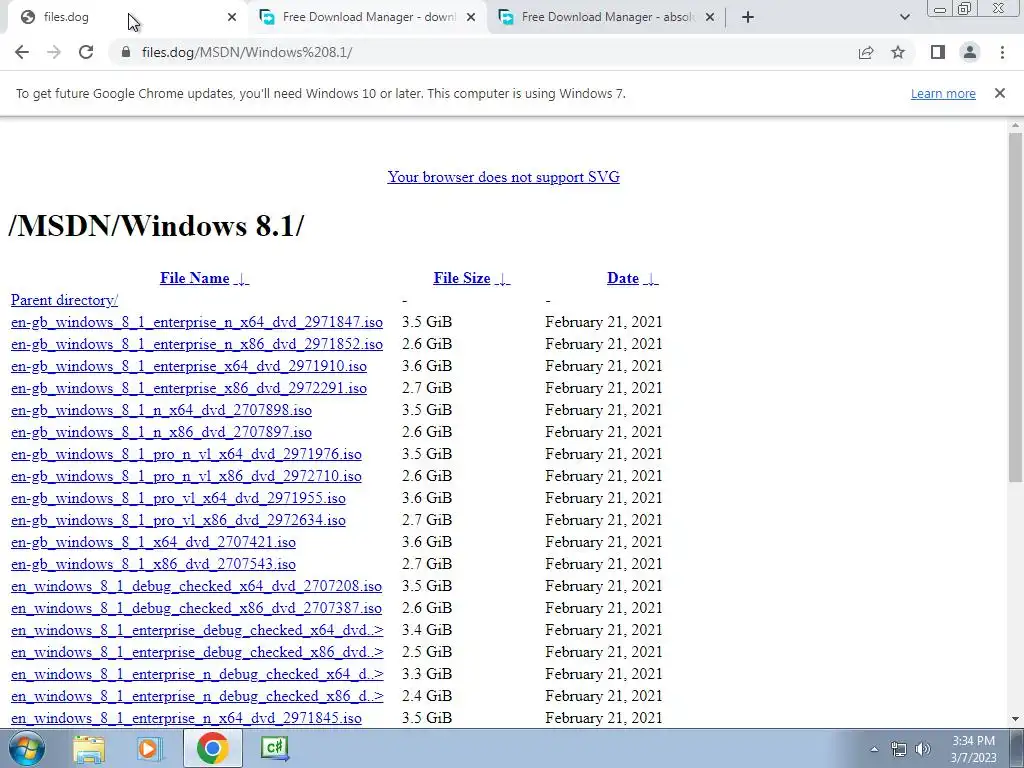Open en enterprise_debug_checked_x64_dvd link
Viewport: 1024px width, 768px height.
[197, 630]
